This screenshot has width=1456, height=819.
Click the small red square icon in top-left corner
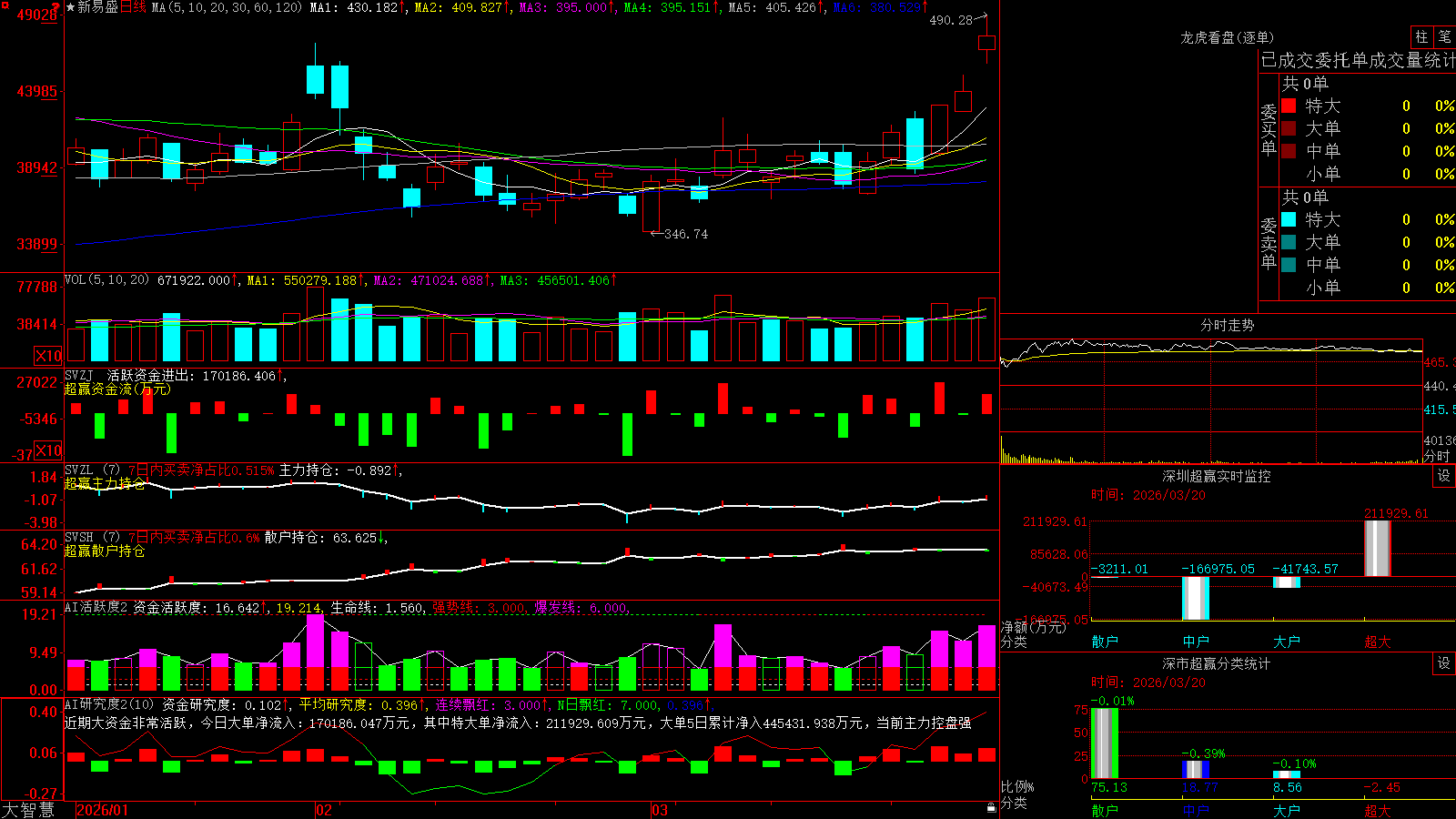(x=4, y=5)
